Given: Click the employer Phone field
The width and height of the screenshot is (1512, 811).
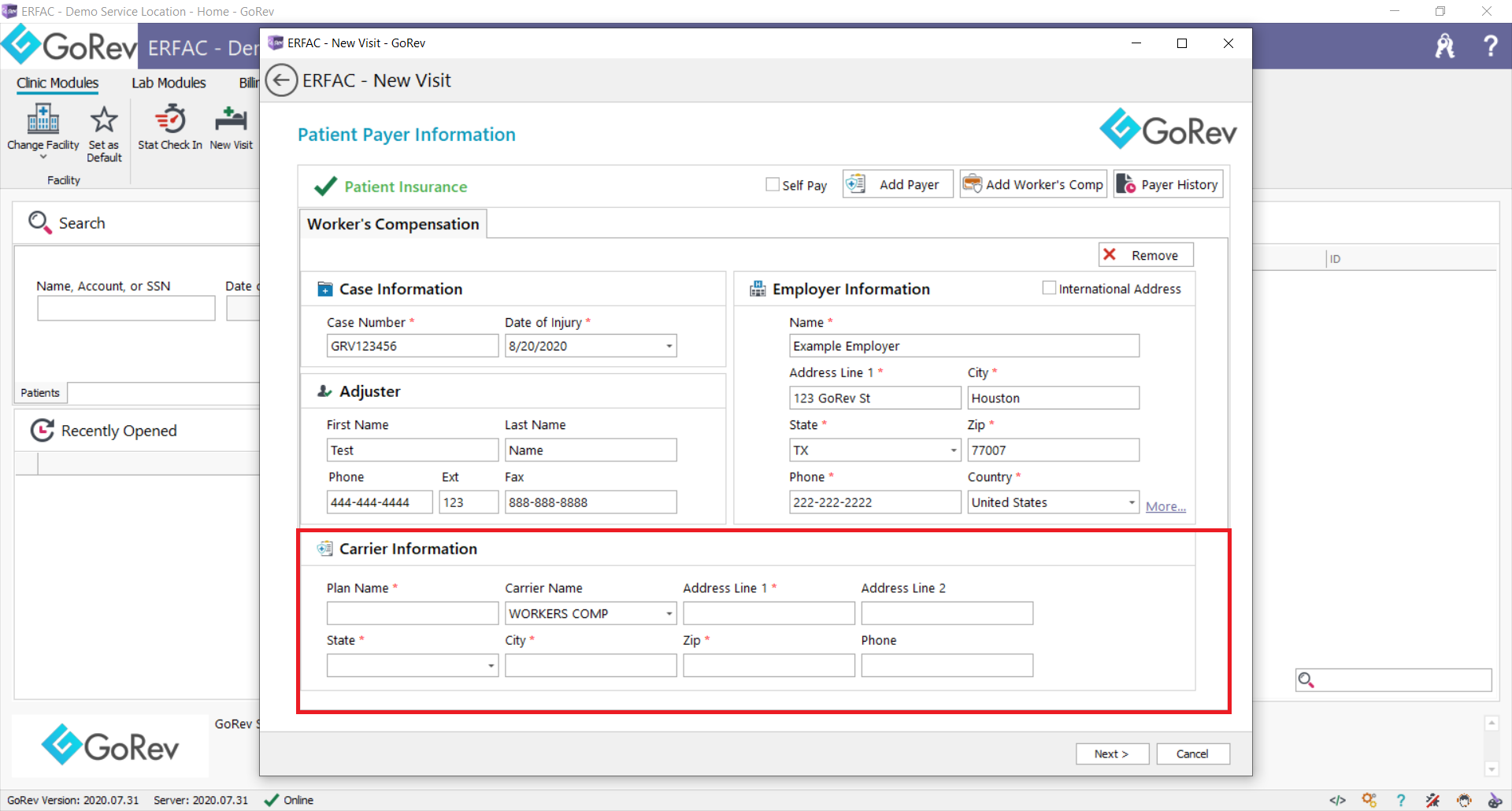Looking at the screenshot, I should click(875, 502).
